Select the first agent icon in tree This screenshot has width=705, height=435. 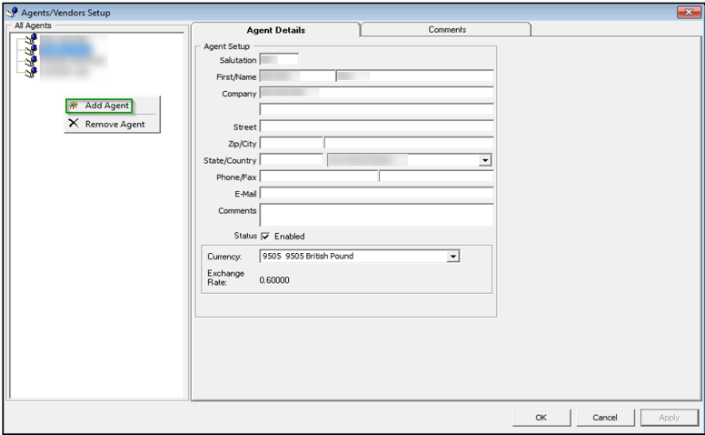tap(31, 40)
